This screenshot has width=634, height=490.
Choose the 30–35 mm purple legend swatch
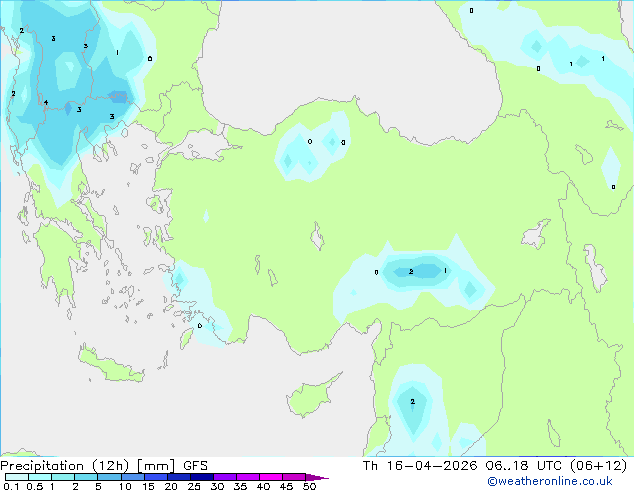point(225,477)
